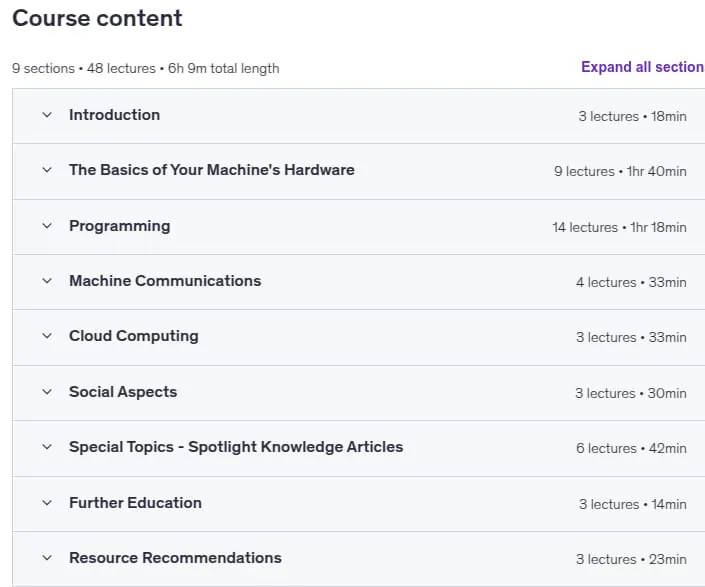This screenshot has height=587, width=705.
Task: Expand Resource Recommendations using its chevron
Action: [x=47, y=558]
